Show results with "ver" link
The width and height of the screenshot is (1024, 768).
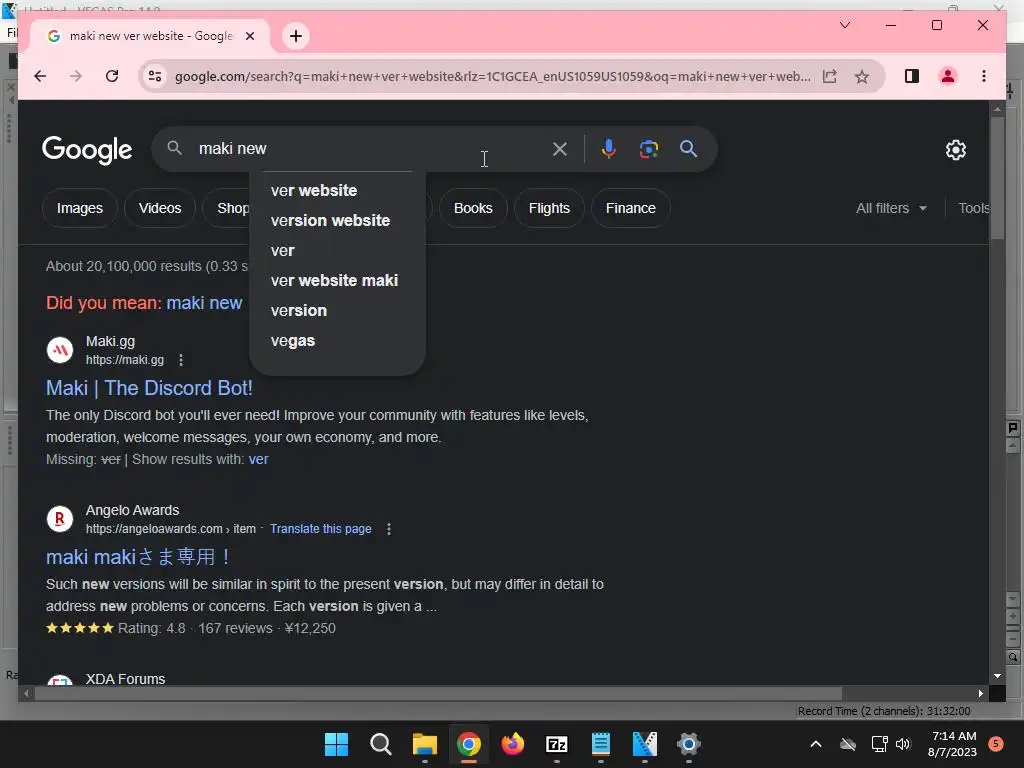[x=259, y=459]
